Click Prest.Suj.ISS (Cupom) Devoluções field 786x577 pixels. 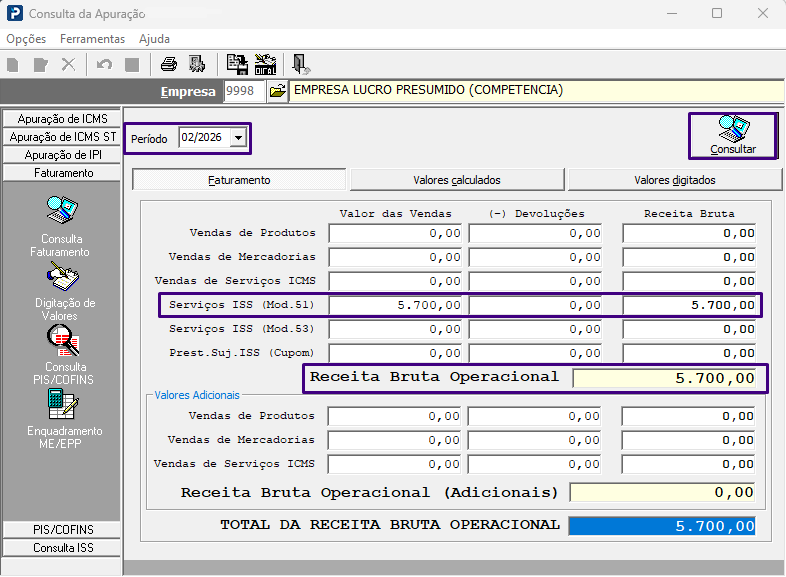pyautogui.click(x=535, y=353)
